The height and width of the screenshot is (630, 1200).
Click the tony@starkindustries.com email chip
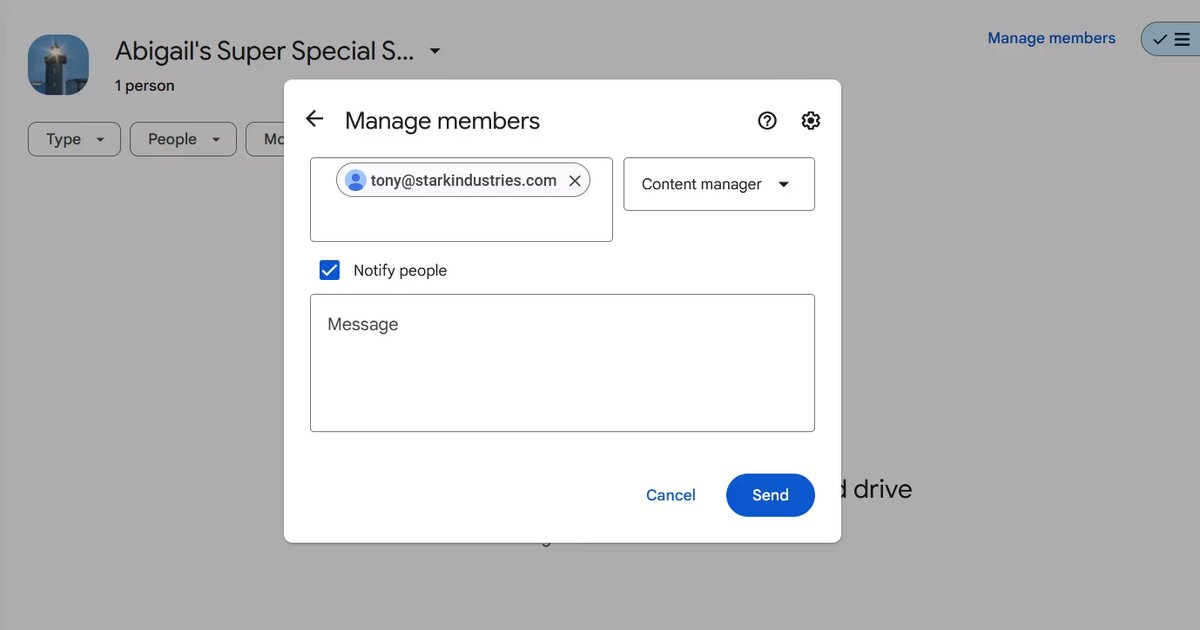tap(463, 181)
